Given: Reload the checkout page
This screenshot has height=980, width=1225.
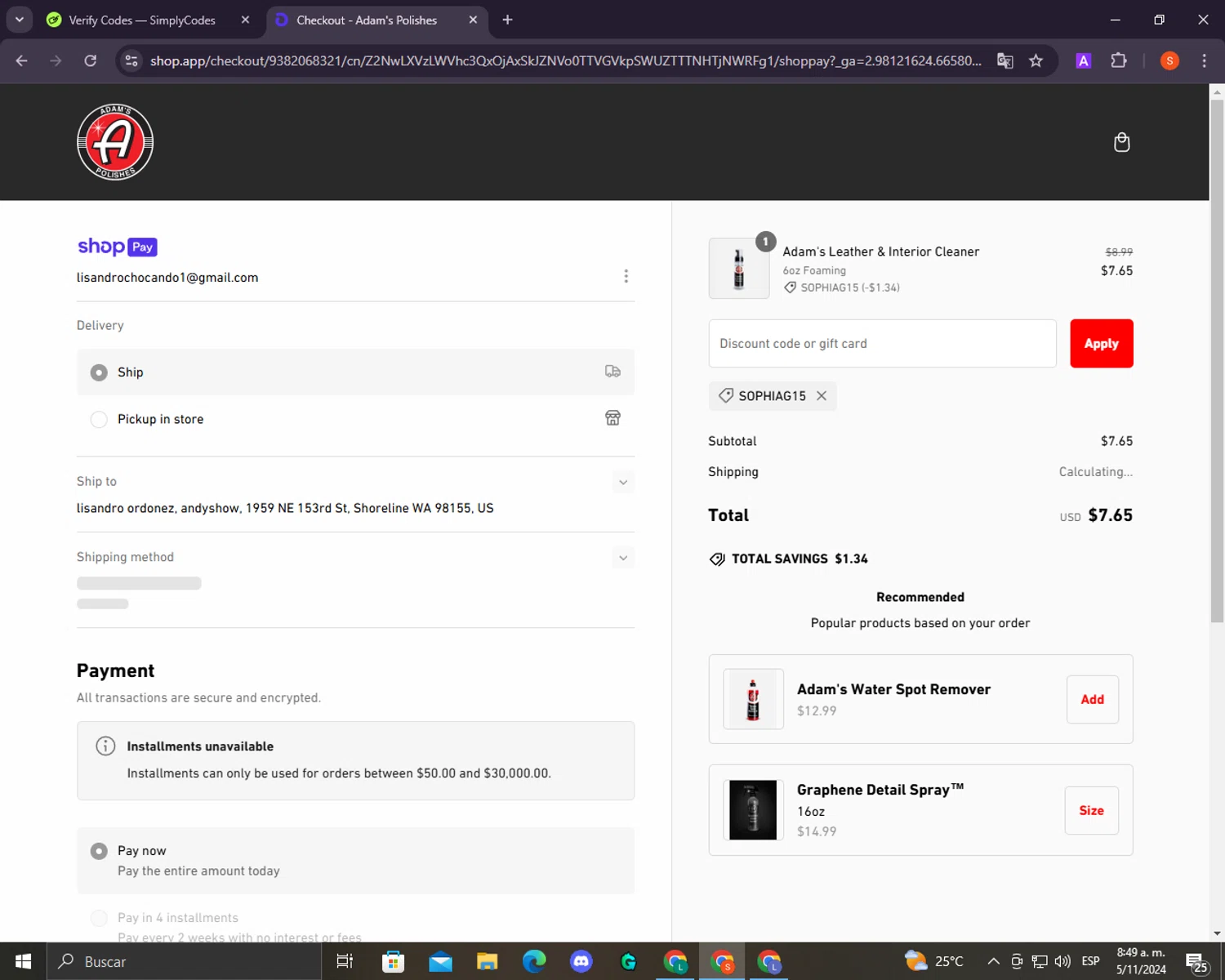Looking at the screenshot, I should (x=91, y=60).
